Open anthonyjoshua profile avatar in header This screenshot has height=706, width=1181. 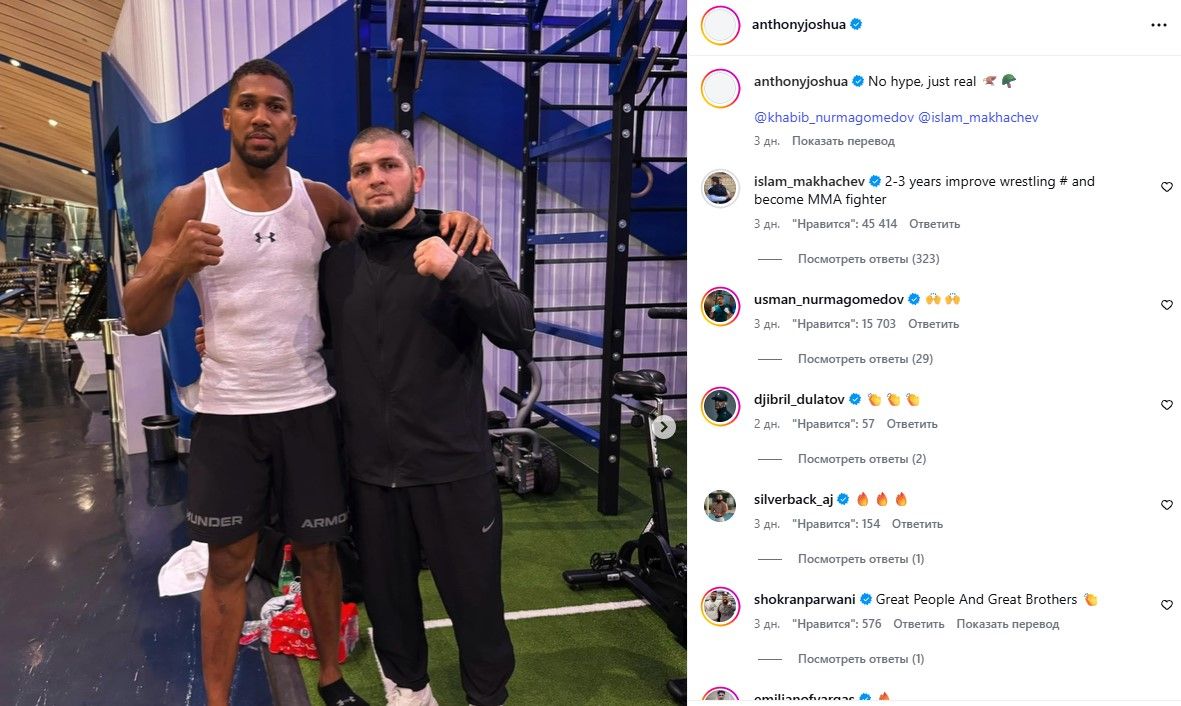pyautogui.click(x=720, y=25)
